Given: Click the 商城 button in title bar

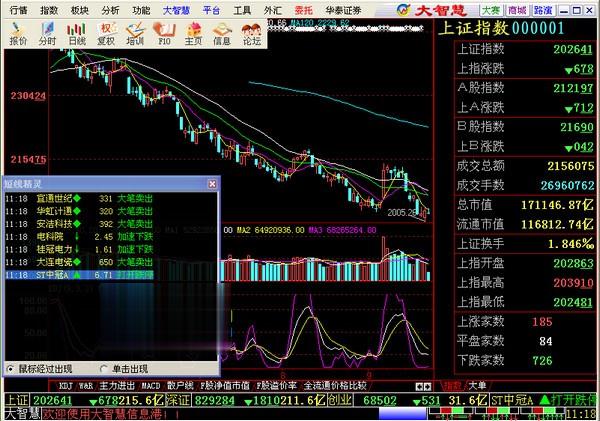Looking at the screenshot, I should pyautogui.click(x=517, y=10).
